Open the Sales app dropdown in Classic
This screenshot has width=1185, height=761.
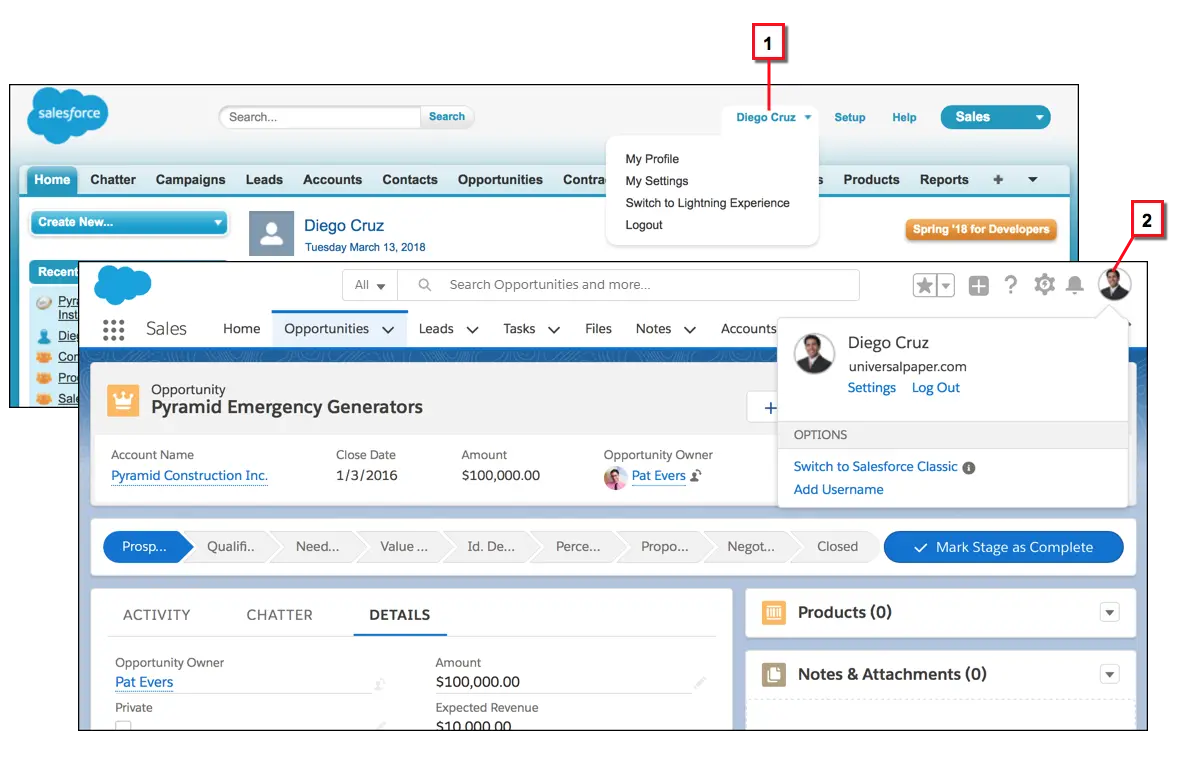(x=995, y=117)
